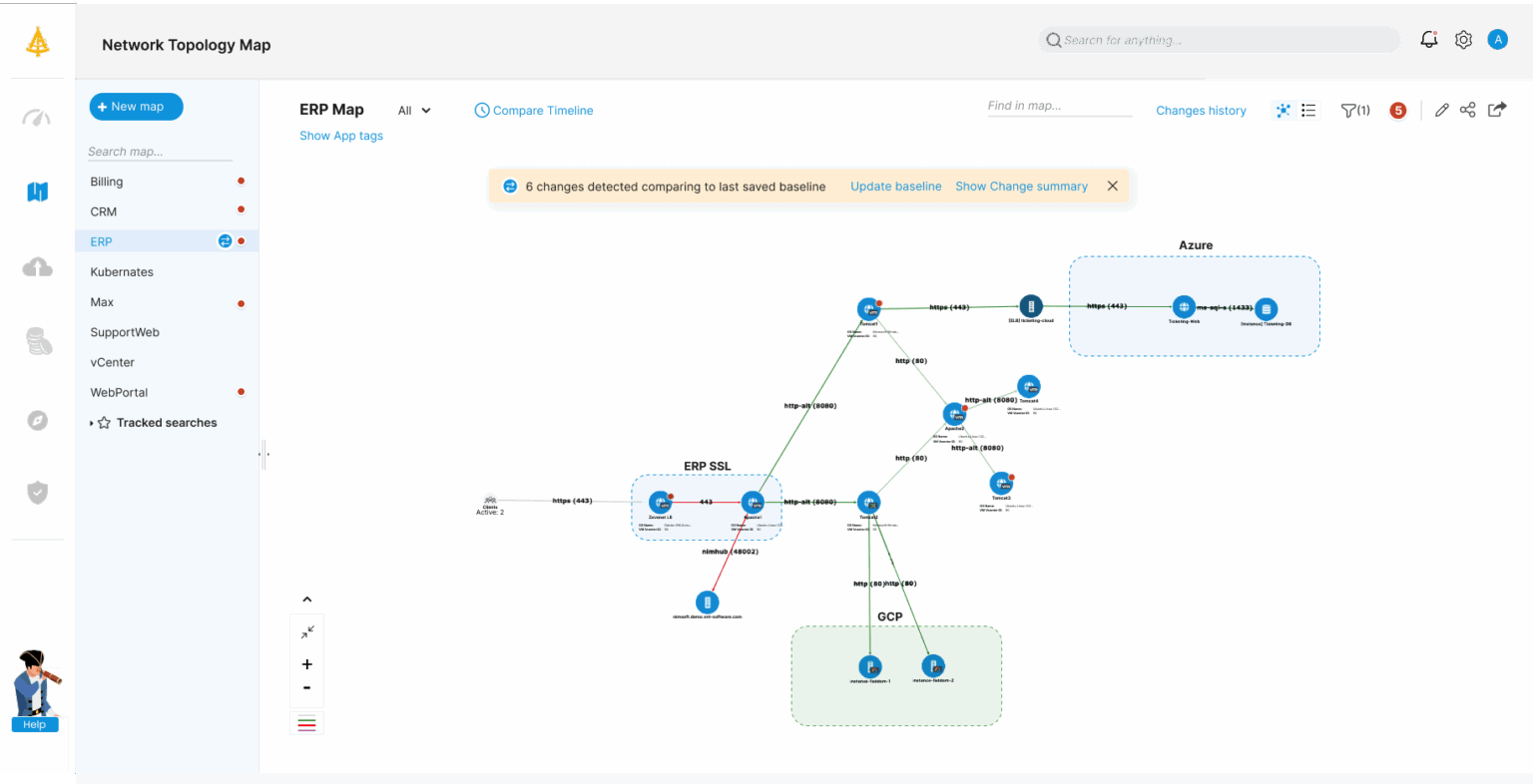The height and width of the screenshot is (784, 1533).
Task: Fit map to screen with collapse arrows
Action: click(307, 631)
